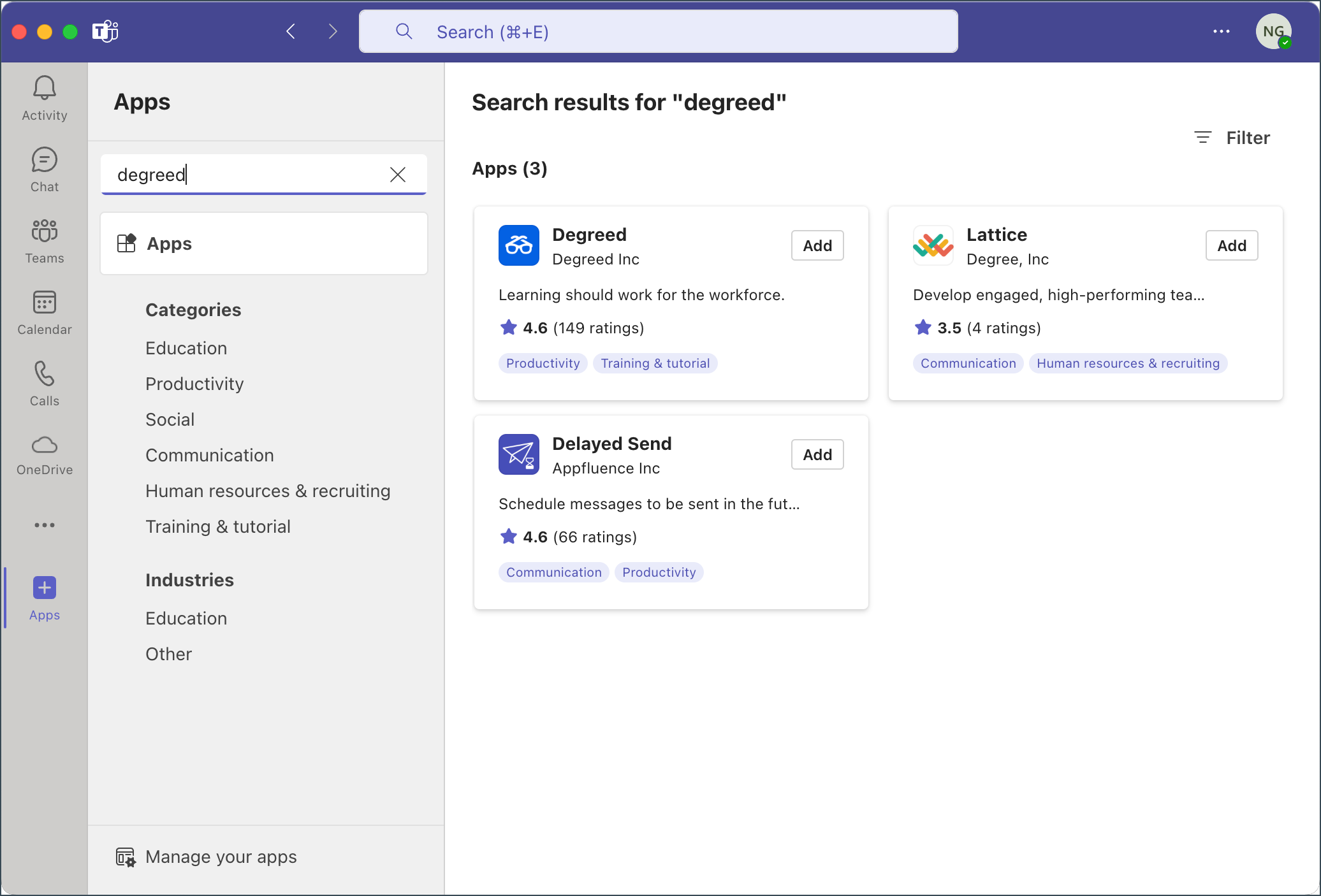Click 'Schedule messages to be sent' description
Viewport: 1321px width, 896px height.
click(x=649, y=504)
